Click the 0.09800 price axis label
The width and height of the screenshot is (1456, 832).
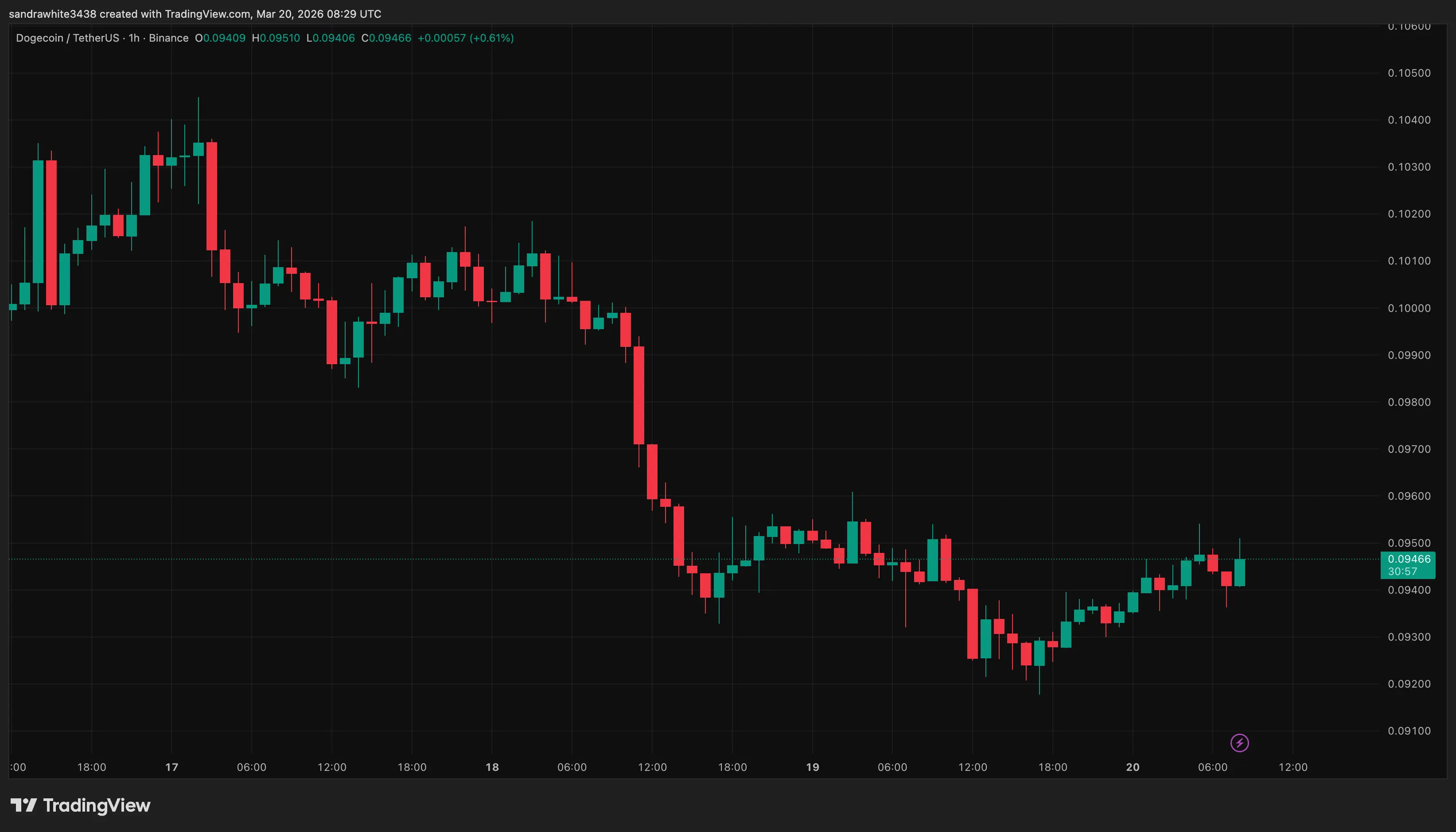1409,402
